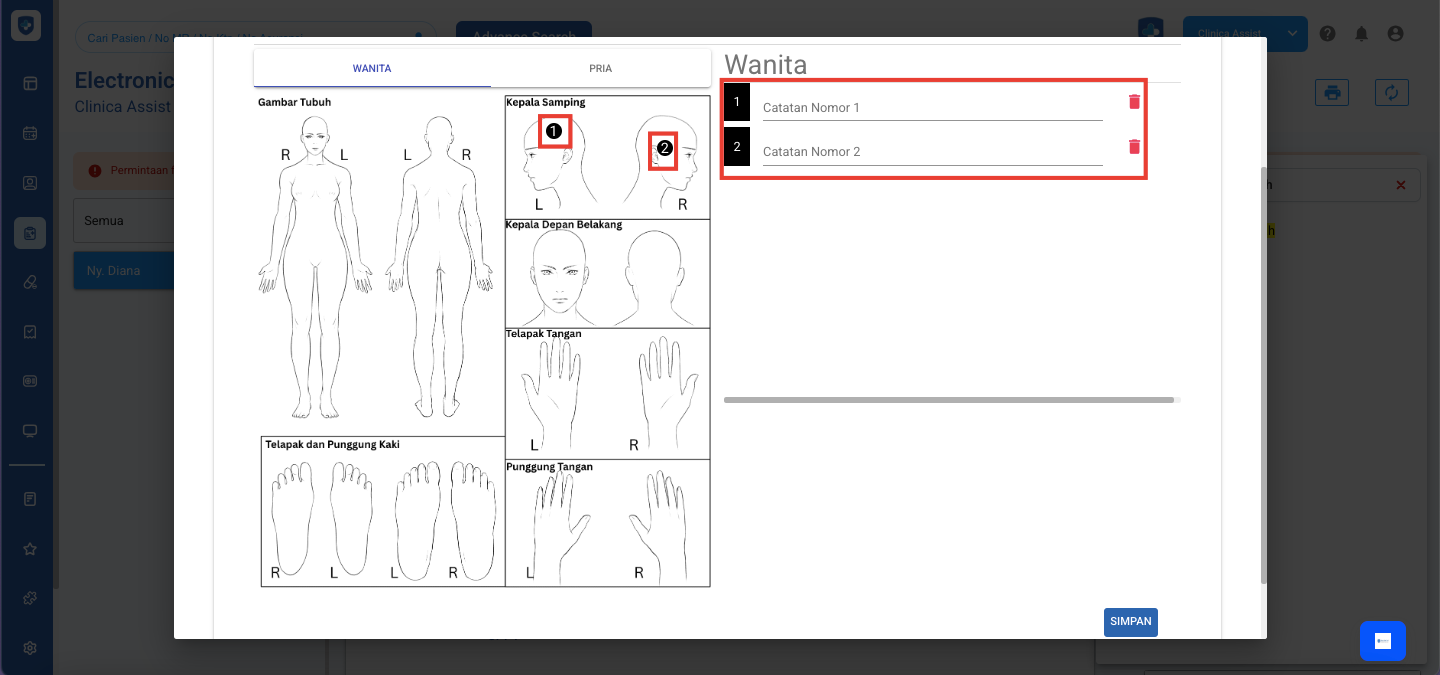
Task: Click the Kepala Depan Belakang front face
Action: pyautogui.click(x=558, y=277)
